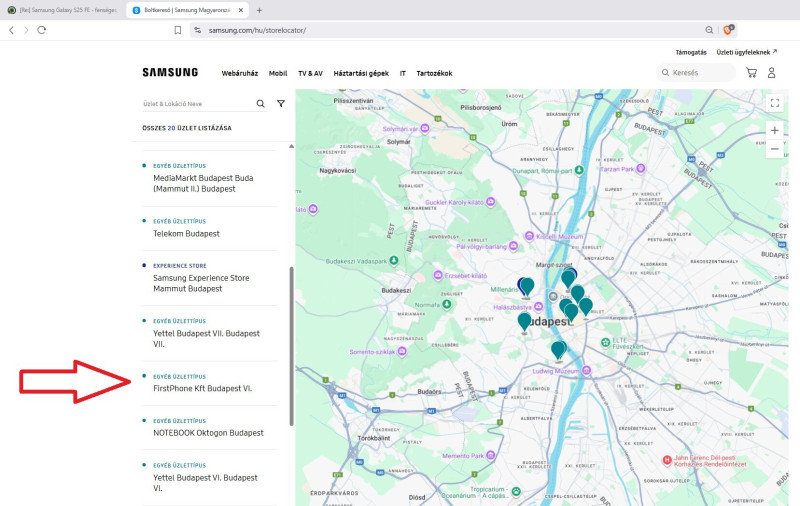Image resolution: width=800 pixels, height=506 pixels.
Task: Open the TV & AV menu
Action: pyautogui.click(x=310, y=73)
